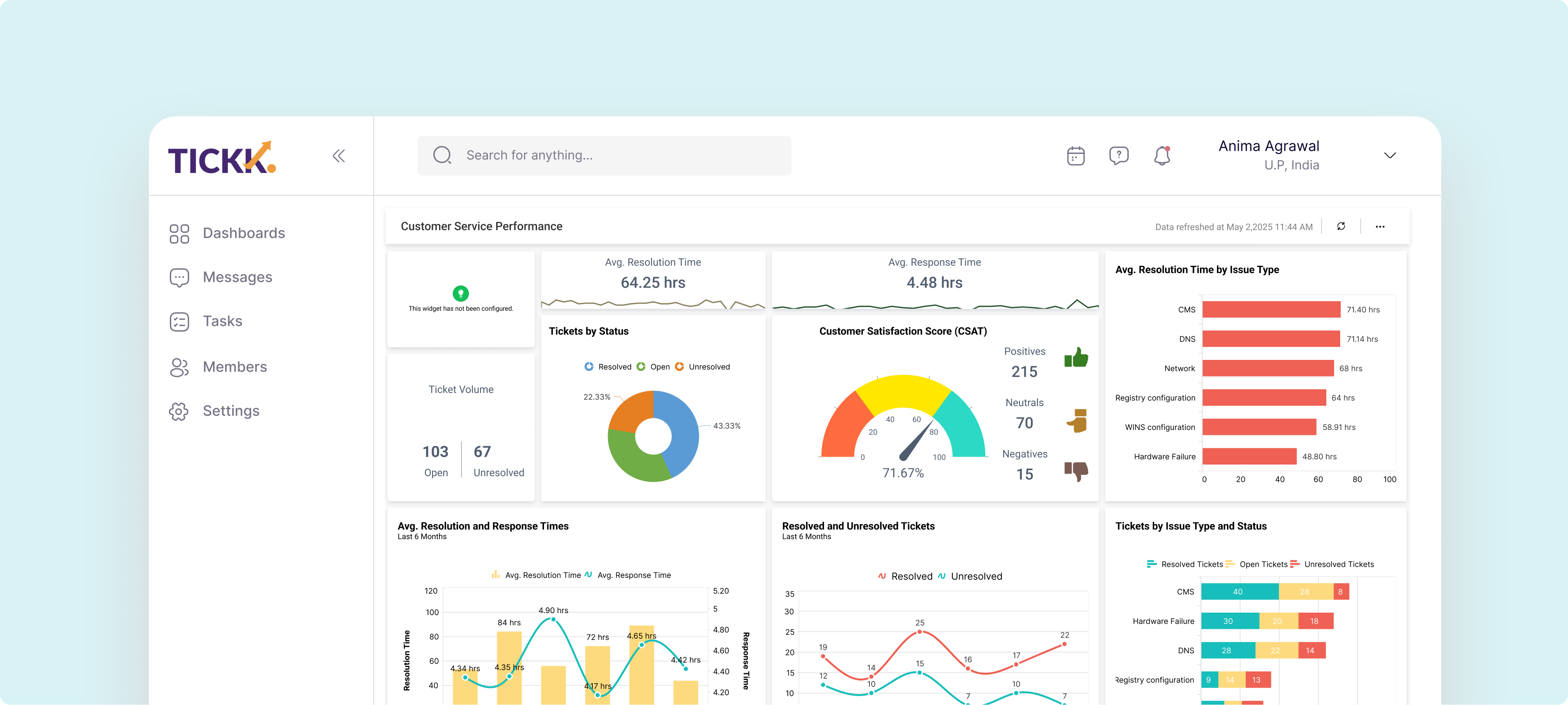The height and width of the screenshot is (705, 1568).
Task: Click the Messages chat bubble icon
Action: [x=179, y=278]
